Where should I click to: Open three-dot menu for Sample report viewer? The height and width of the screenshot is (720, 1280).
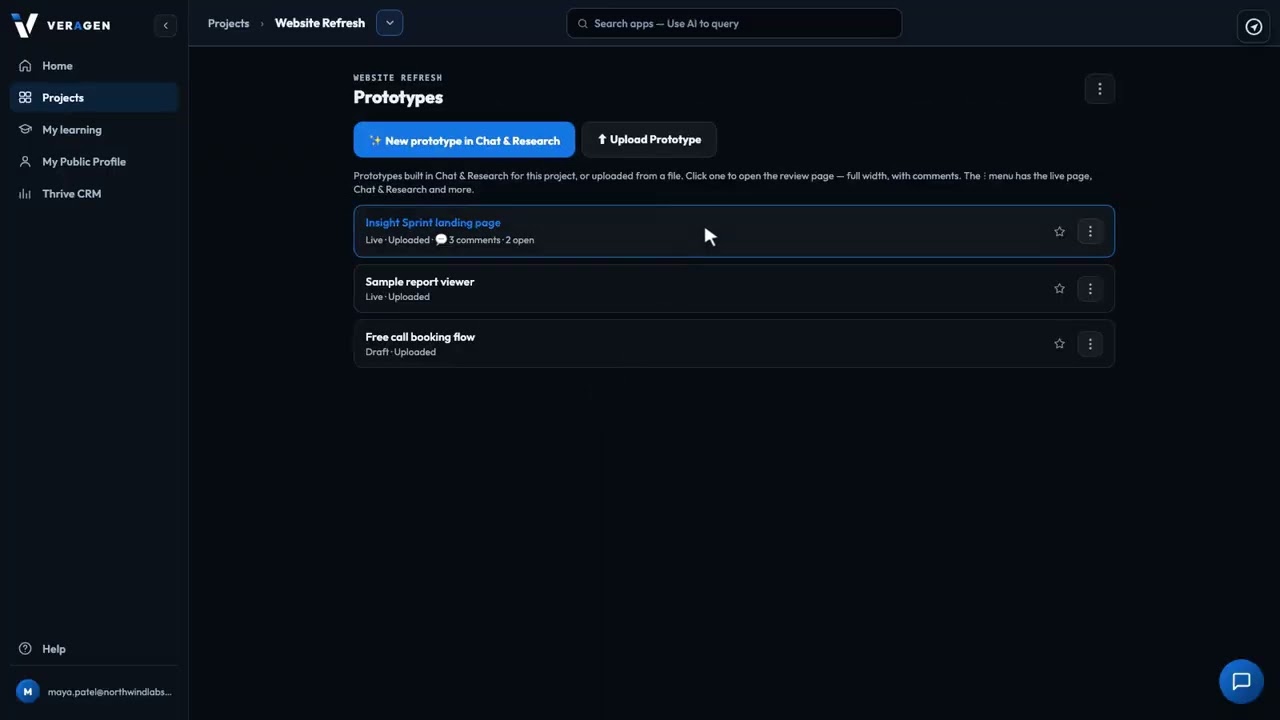tap(1090, 288)
